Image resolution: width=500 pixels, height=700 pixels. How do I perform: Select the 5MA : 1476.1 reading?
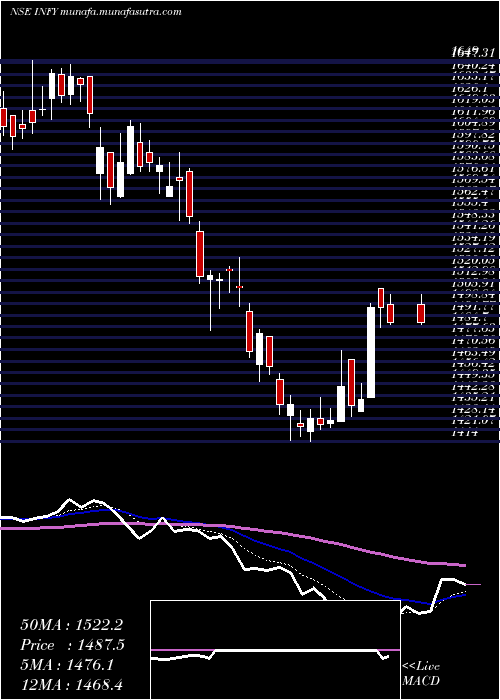[67, 665]
